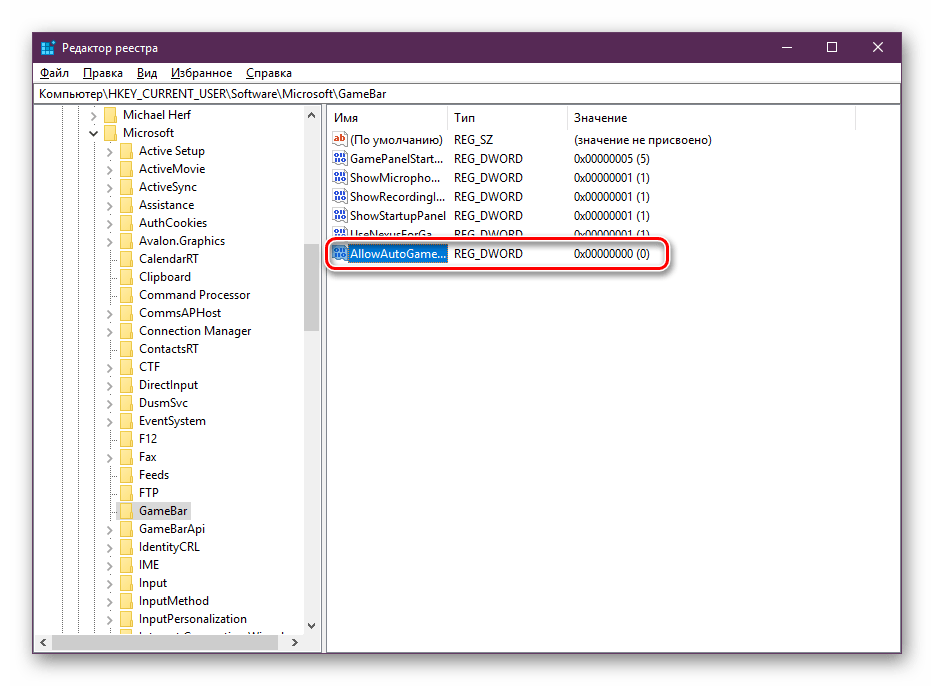934x686 pixels.
Task: Click the AllowAutoGame value icon
Action: coord(340,254)
